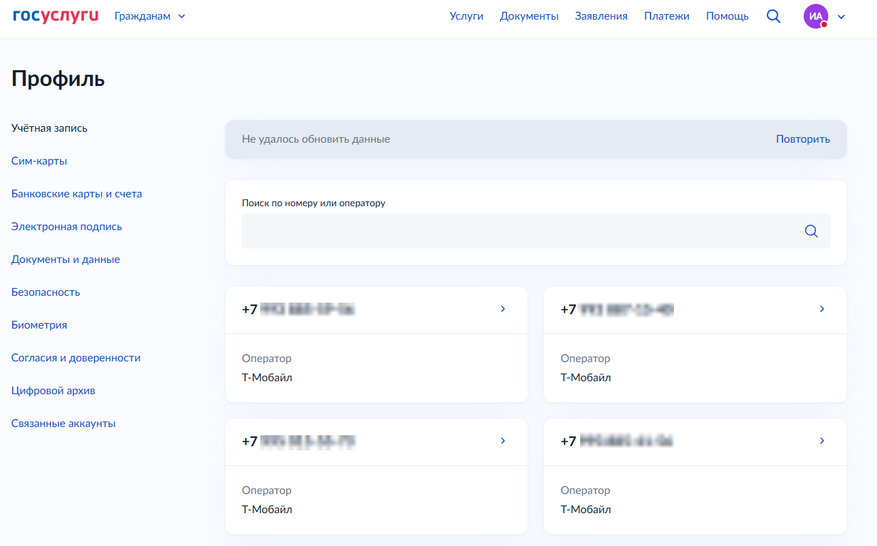
Task: Open first SIM card via chevron arrow
Action: point(503,309)
